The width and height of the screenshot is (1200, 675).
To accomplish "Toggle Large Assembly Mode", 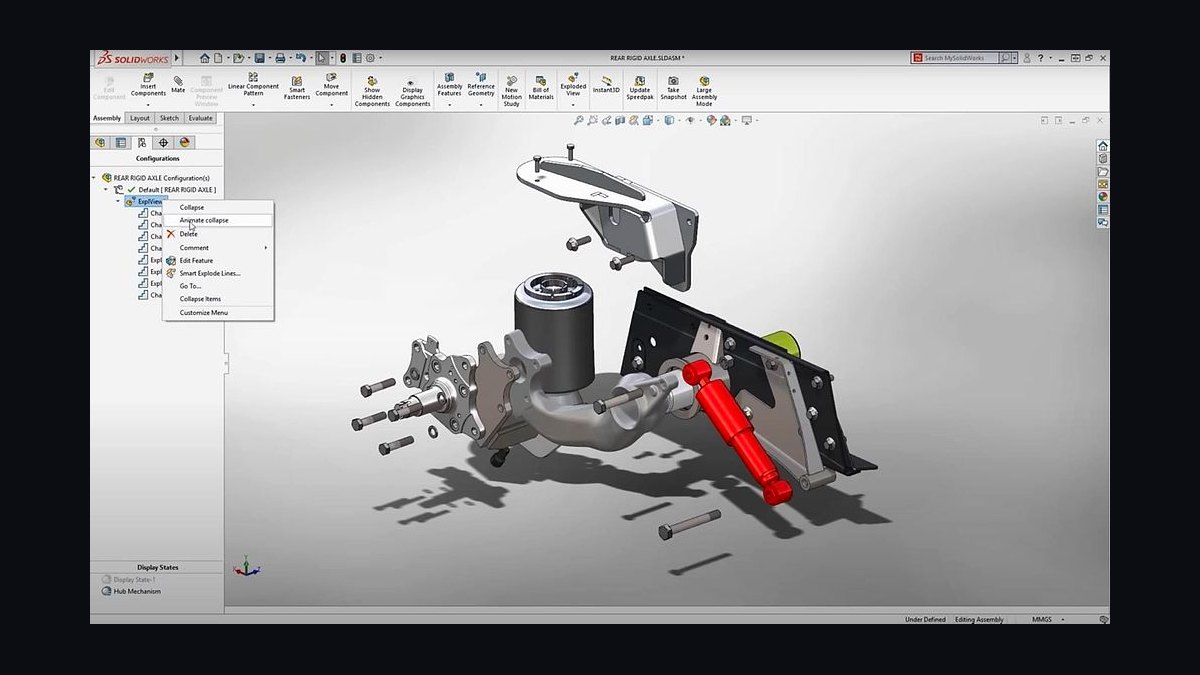I will 704,91.
